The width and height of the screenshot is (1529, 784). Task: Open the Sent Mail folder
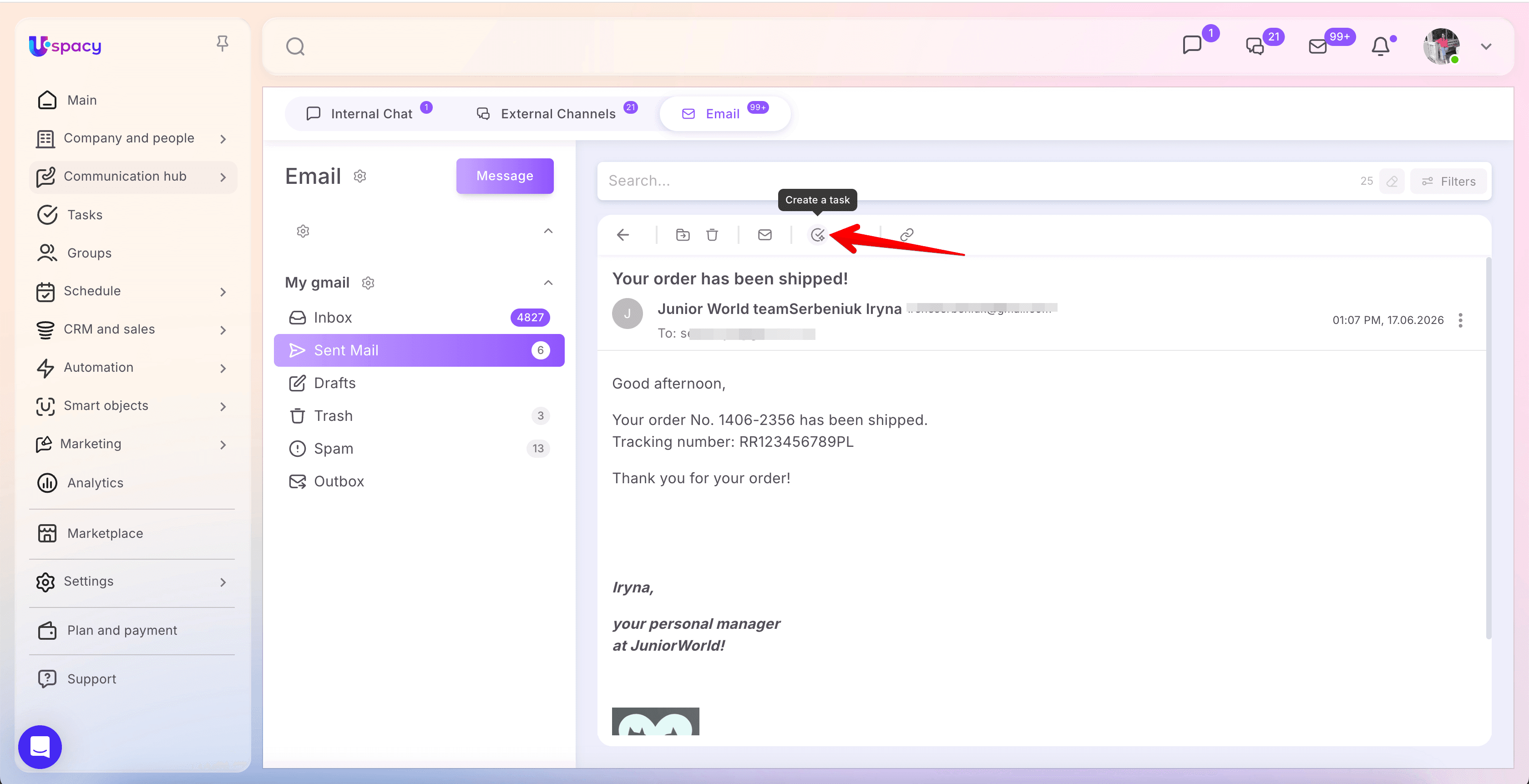tap(419, 350)
